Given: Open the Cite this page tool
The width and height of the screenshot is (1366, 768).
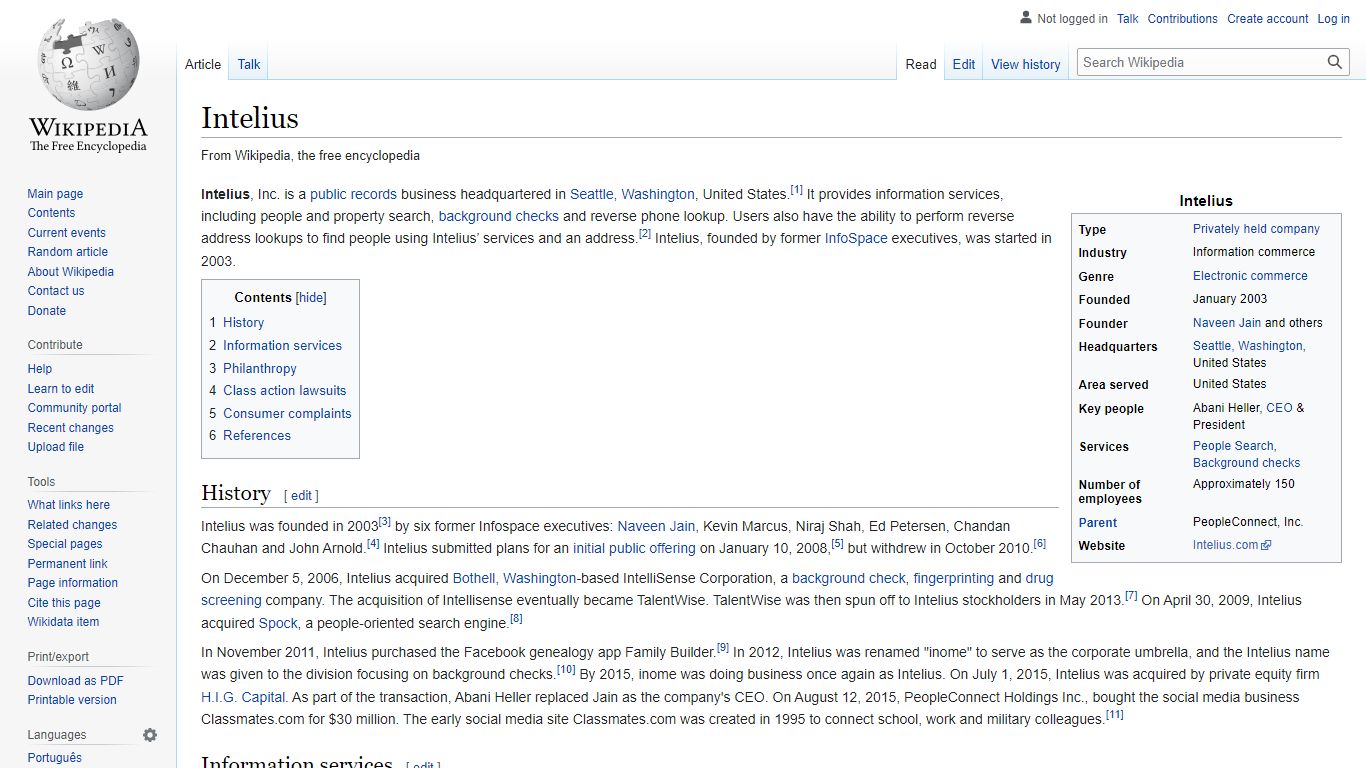Looking at the screenshot, I should click(63, 602).
